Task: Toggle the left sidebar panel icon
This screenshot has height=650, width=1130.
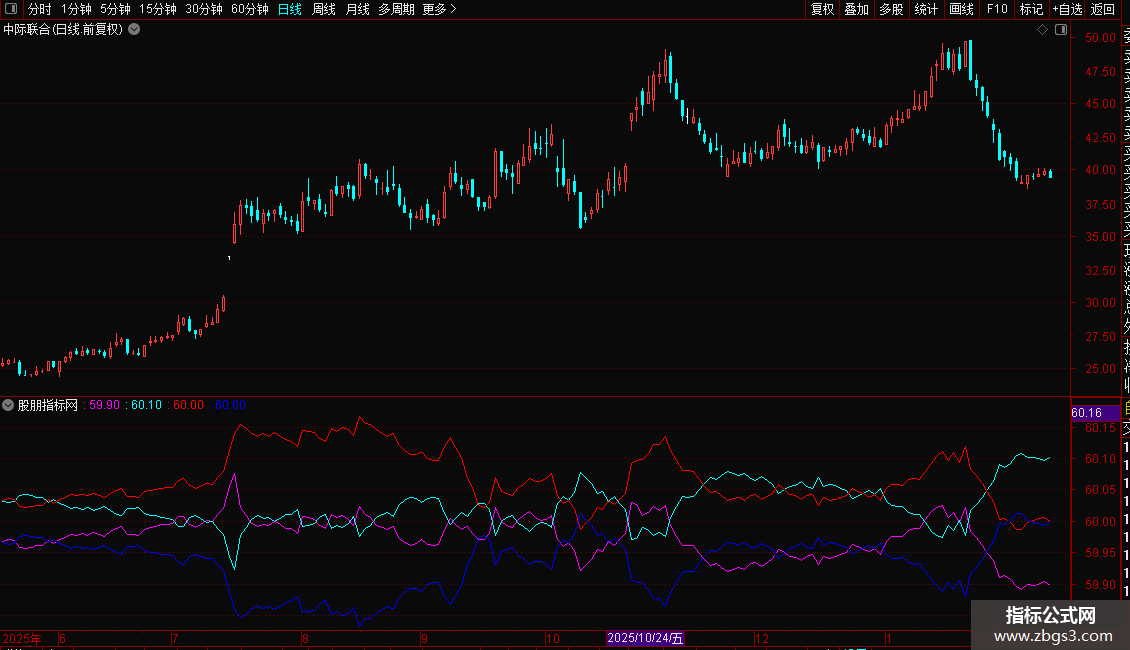Action: (x=11, y=9)
